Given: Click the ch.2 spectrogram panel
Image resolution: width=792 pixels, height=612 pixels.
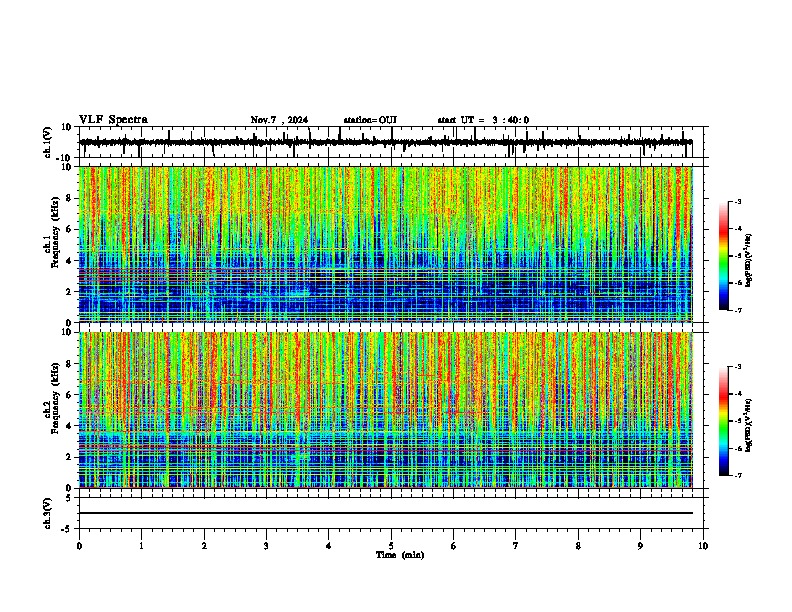Looking at the screenshot, I should tap(386, 410).
